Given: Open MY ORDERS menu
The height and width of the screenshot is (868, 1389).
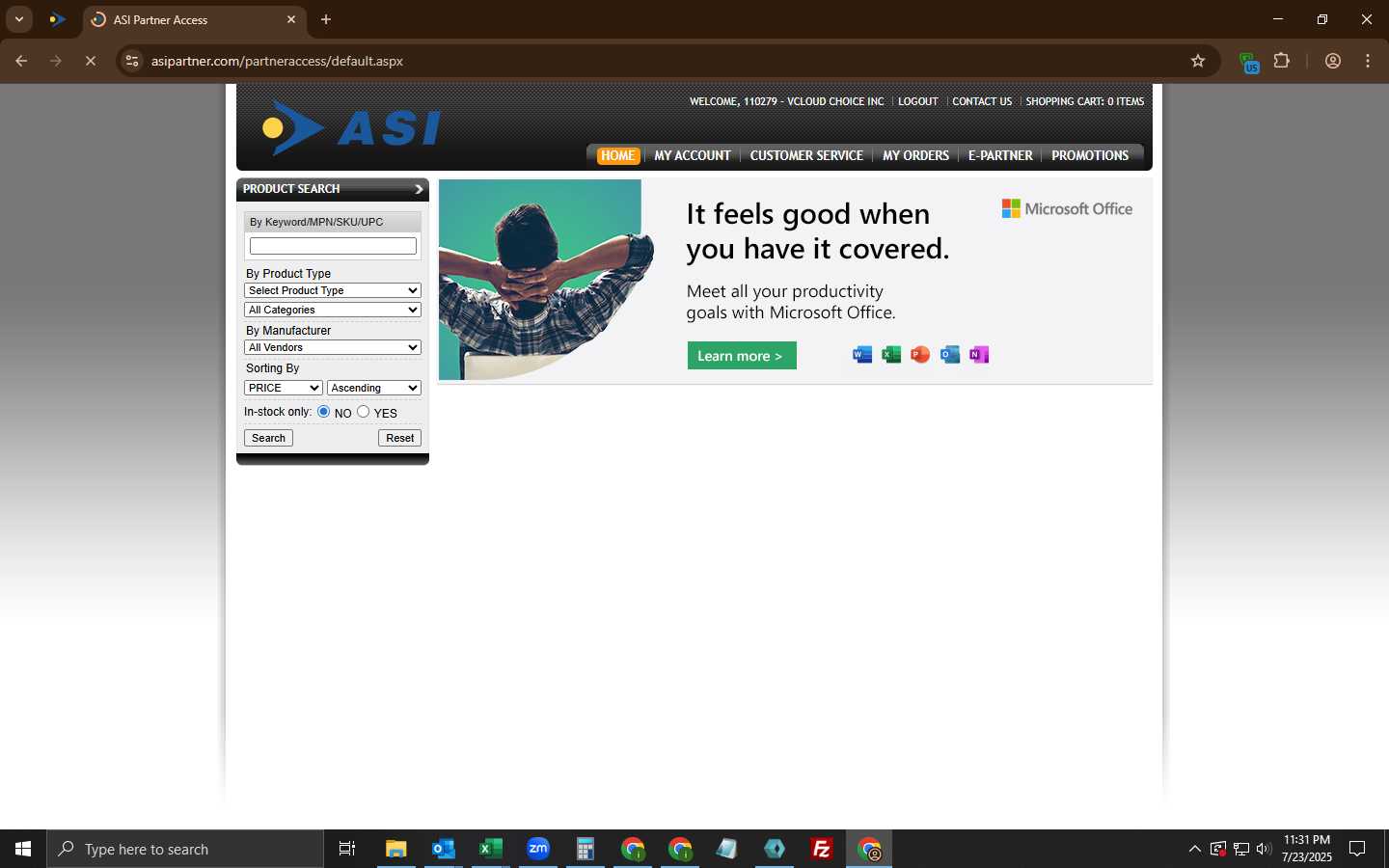Looking at the screenshot, I should tap(915, 155).
